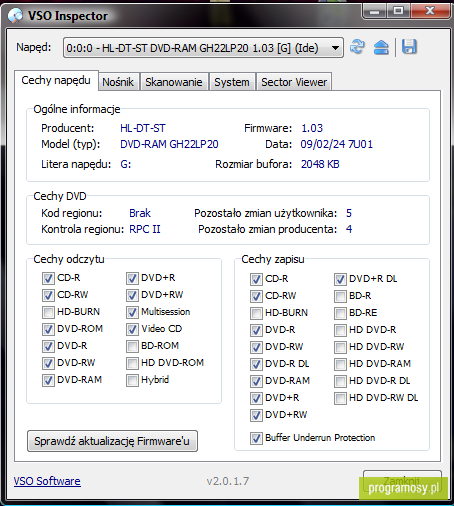Maximize the VSO Inspector window

coord(398,11)
